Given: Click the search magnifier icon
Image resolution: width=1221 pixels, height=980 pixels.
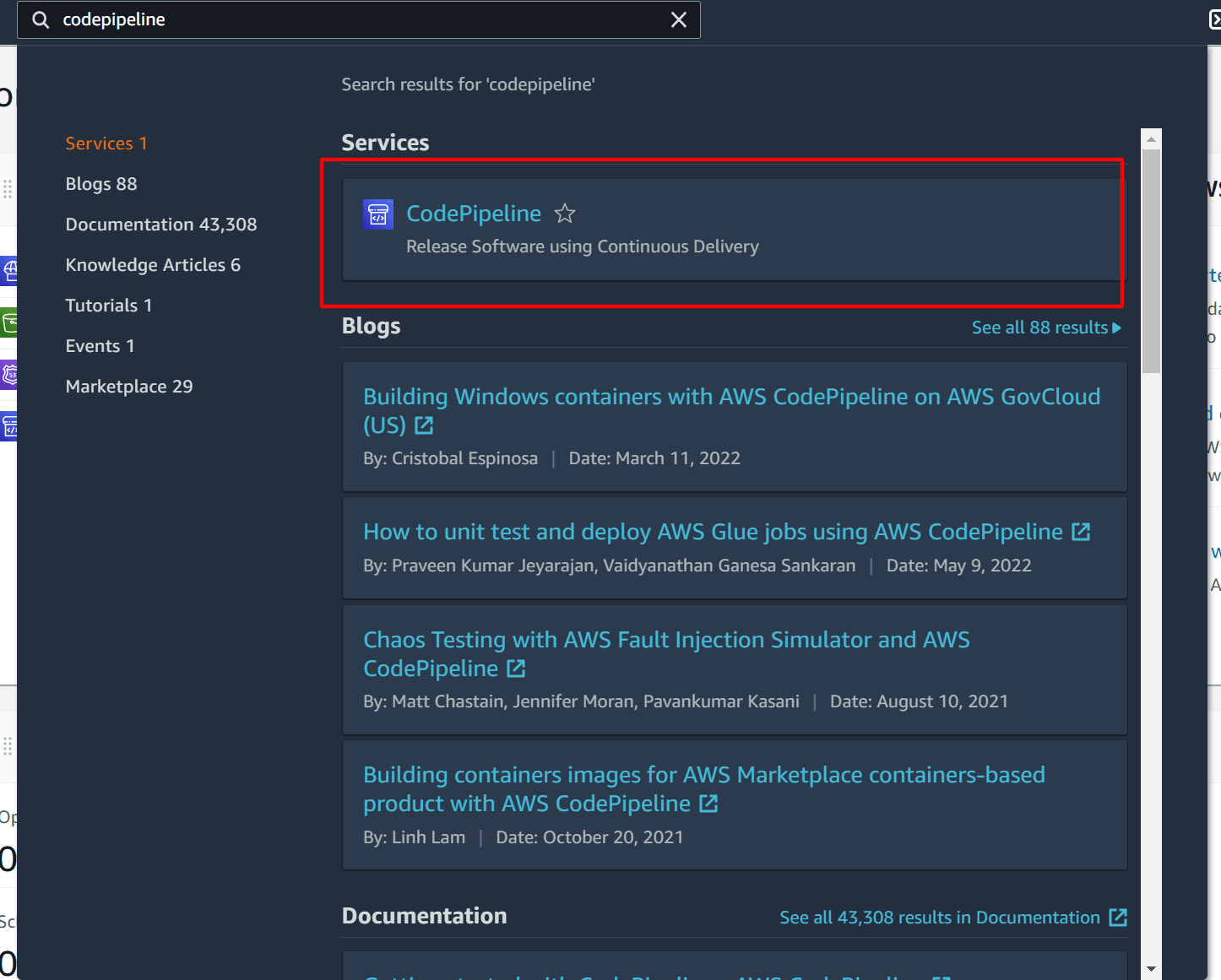Looking at the screenshot, I should coord(40,19).
